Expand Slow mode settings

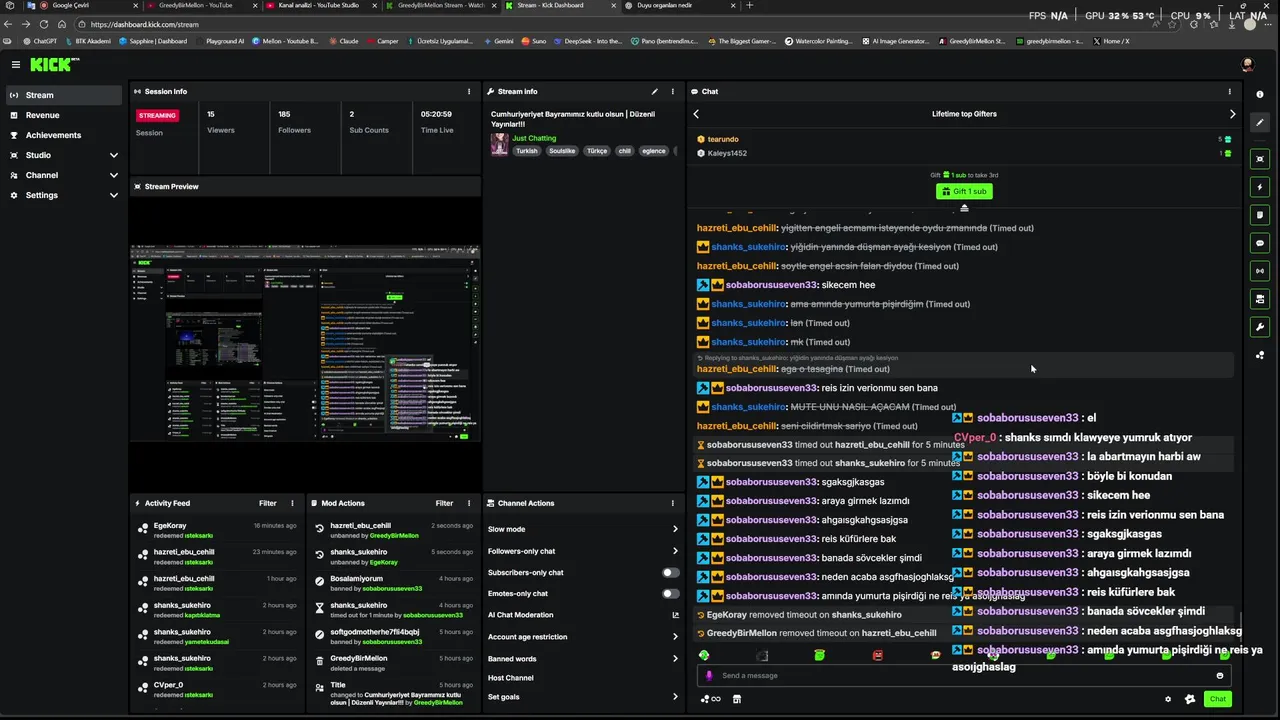click(x=583, y=529)
